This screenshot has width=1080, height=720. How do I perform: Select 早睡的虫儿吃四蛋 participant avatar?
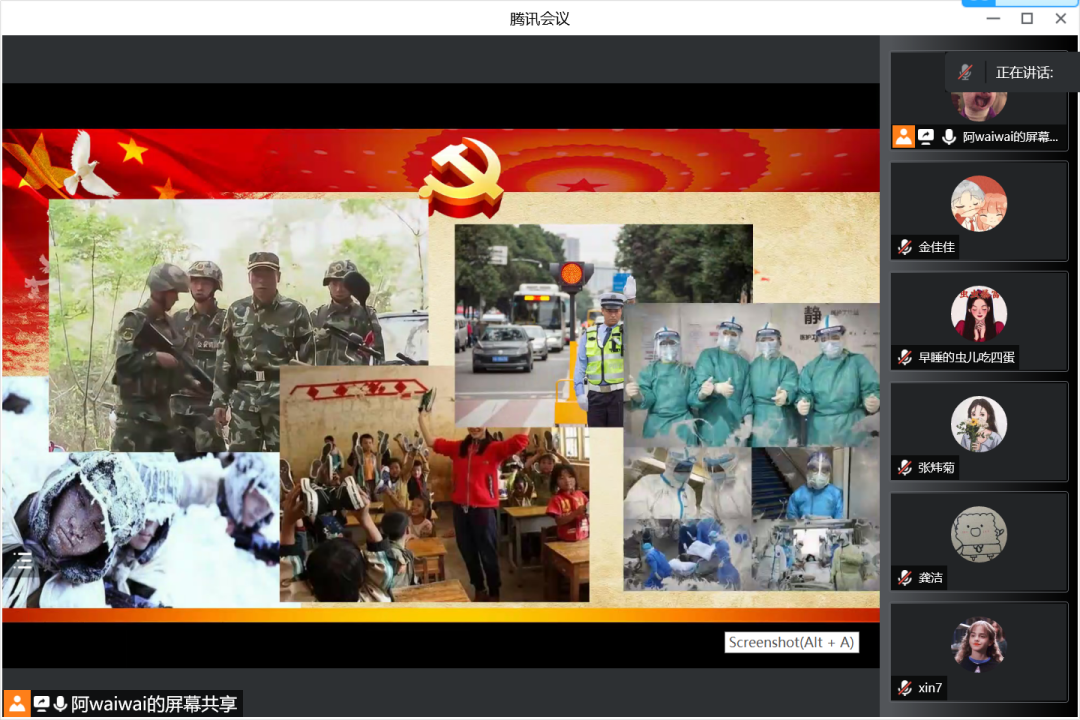(x=978, y=314)
